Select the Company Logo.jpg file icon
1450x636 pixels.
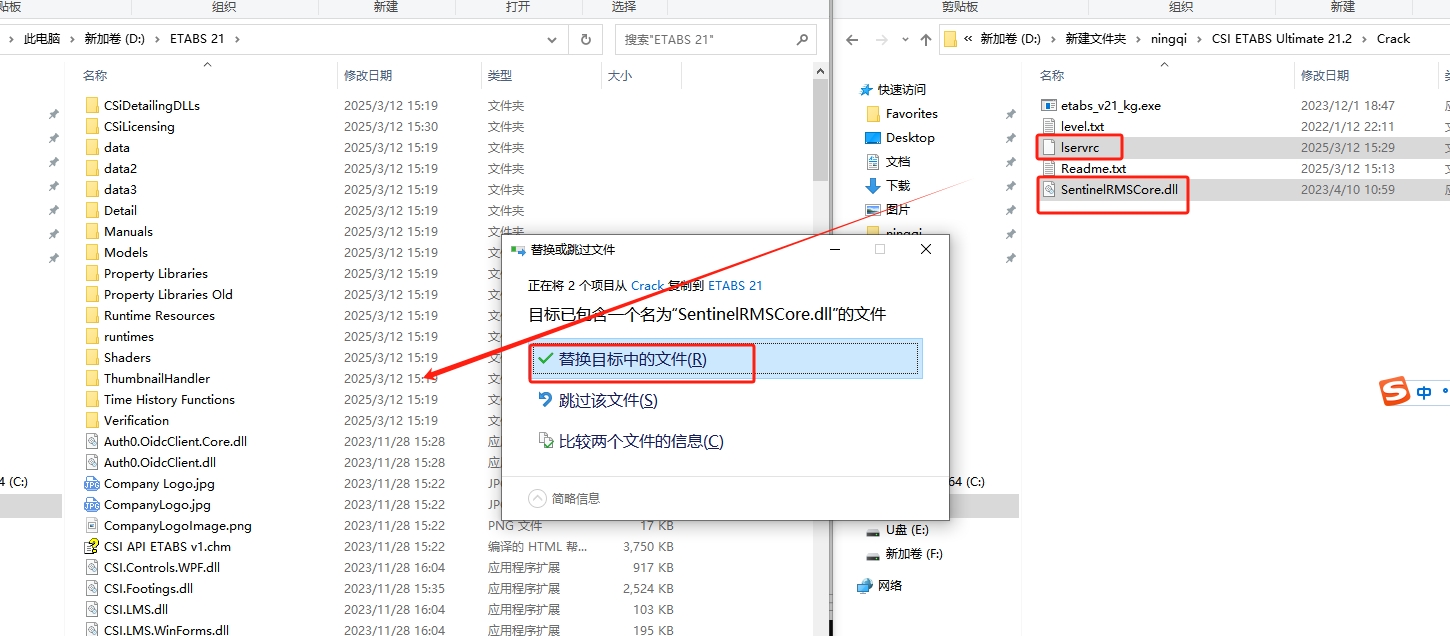coord(92,484)
